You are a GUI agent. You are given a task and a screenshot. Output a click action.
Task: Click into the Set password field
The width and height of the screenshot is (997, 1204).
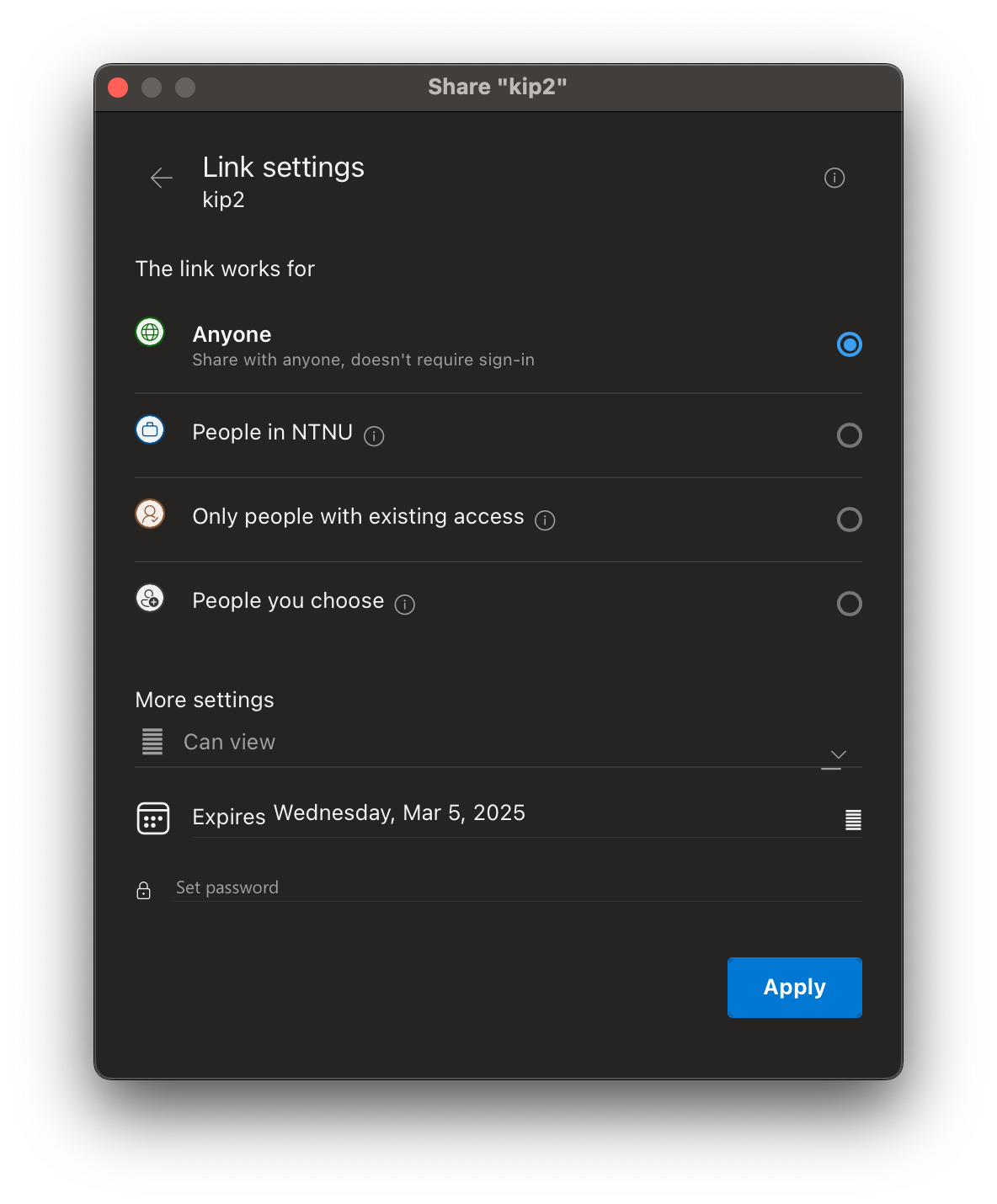point(515,888)
